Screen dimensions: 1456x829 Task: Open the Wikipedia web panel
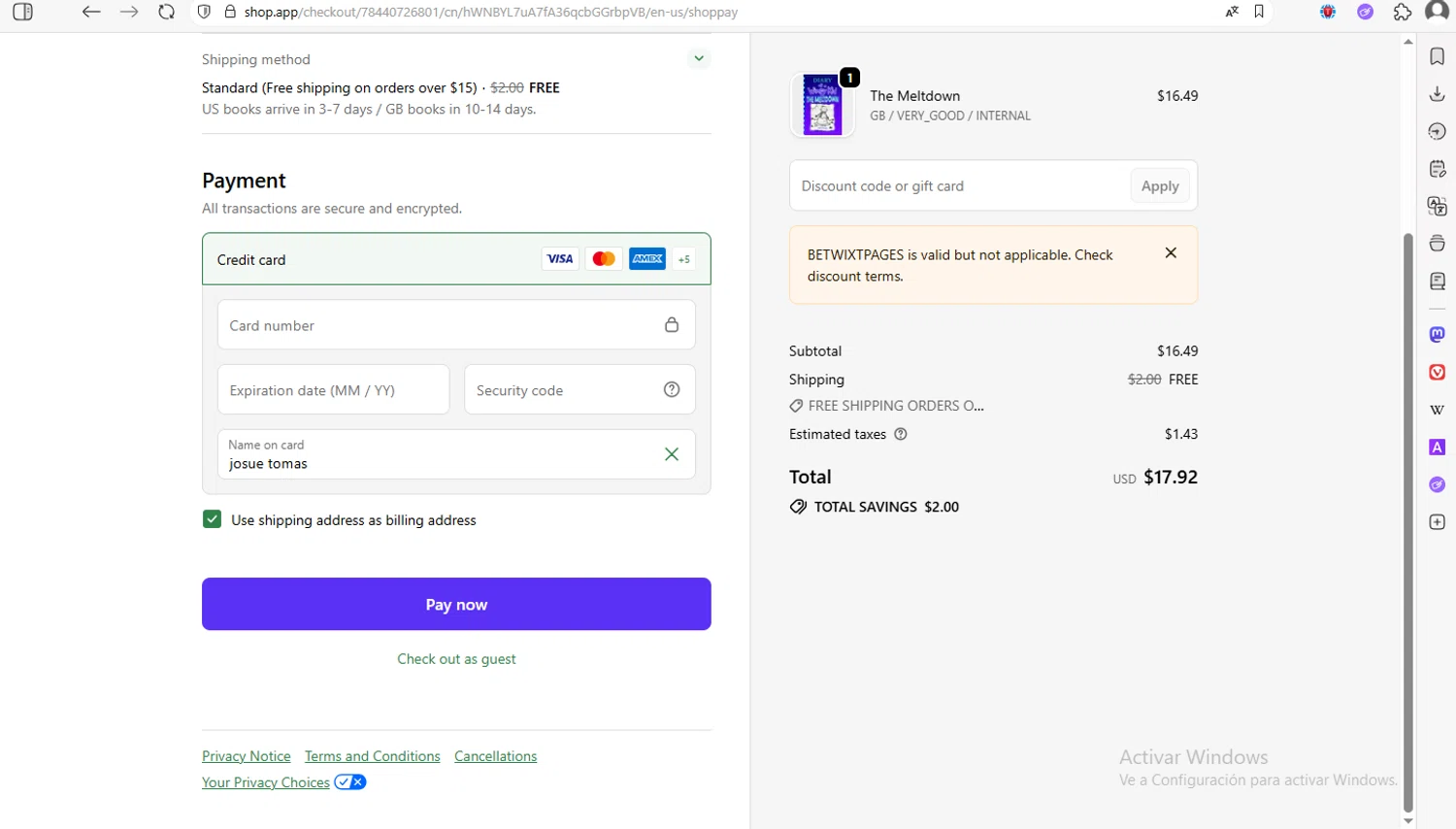[x=1438, y=410]
